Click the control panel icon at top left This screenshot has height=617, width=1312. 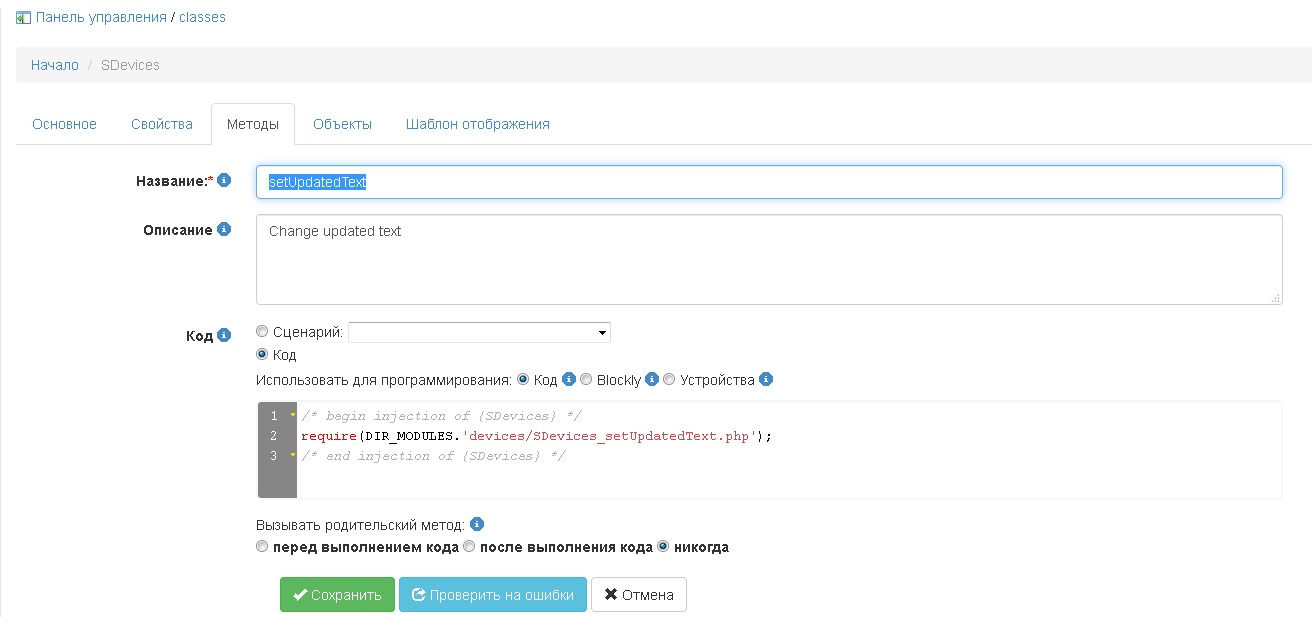(x=23, y=17)
